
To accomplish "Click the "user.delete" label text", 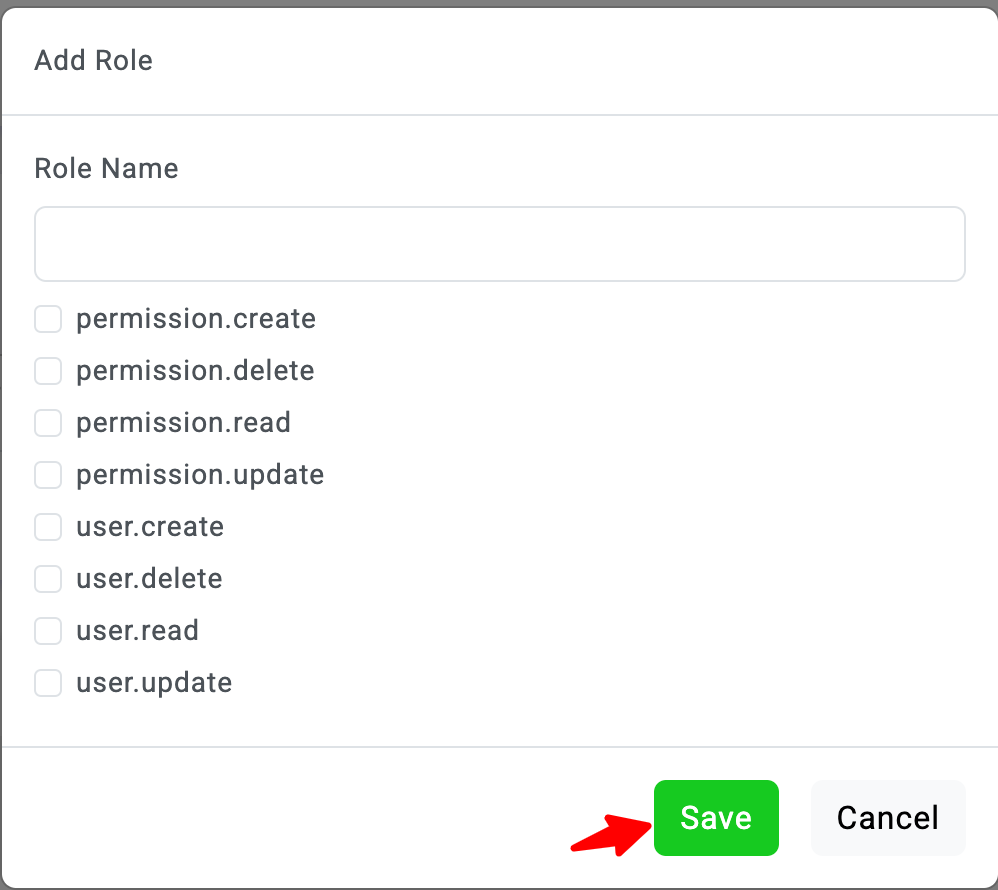I will pos(149,579).
